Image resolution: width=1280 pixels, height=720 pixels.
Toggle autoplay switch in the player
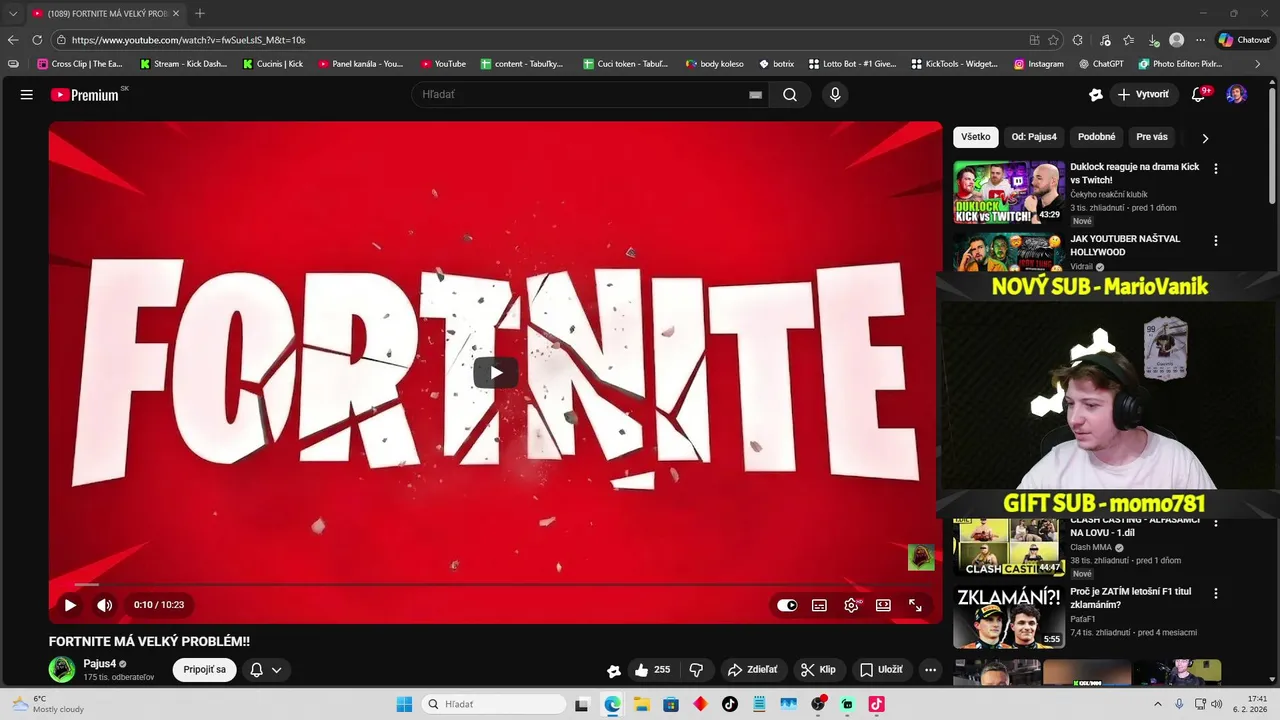point(787,605)
